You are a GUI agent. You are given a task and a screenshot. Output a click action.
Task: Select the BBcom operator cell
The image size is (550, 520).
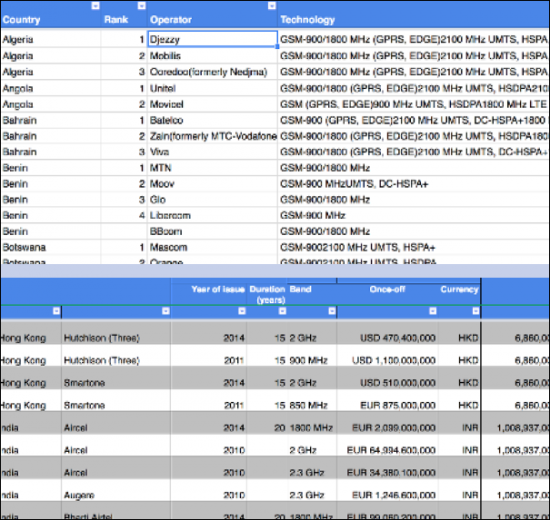click(212, 231)
